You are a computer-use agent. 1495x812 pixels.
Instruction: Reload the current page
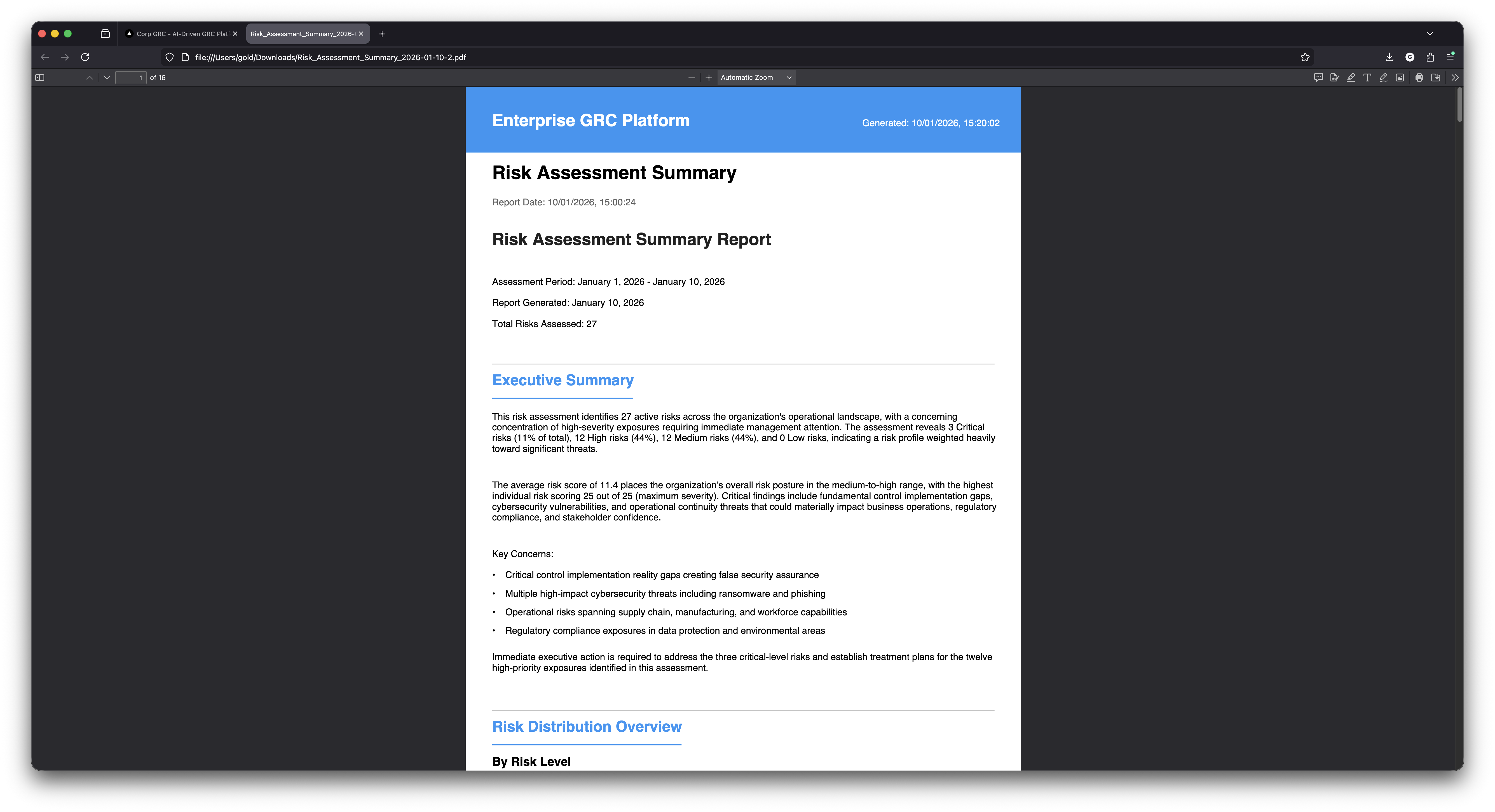(85, 57)
